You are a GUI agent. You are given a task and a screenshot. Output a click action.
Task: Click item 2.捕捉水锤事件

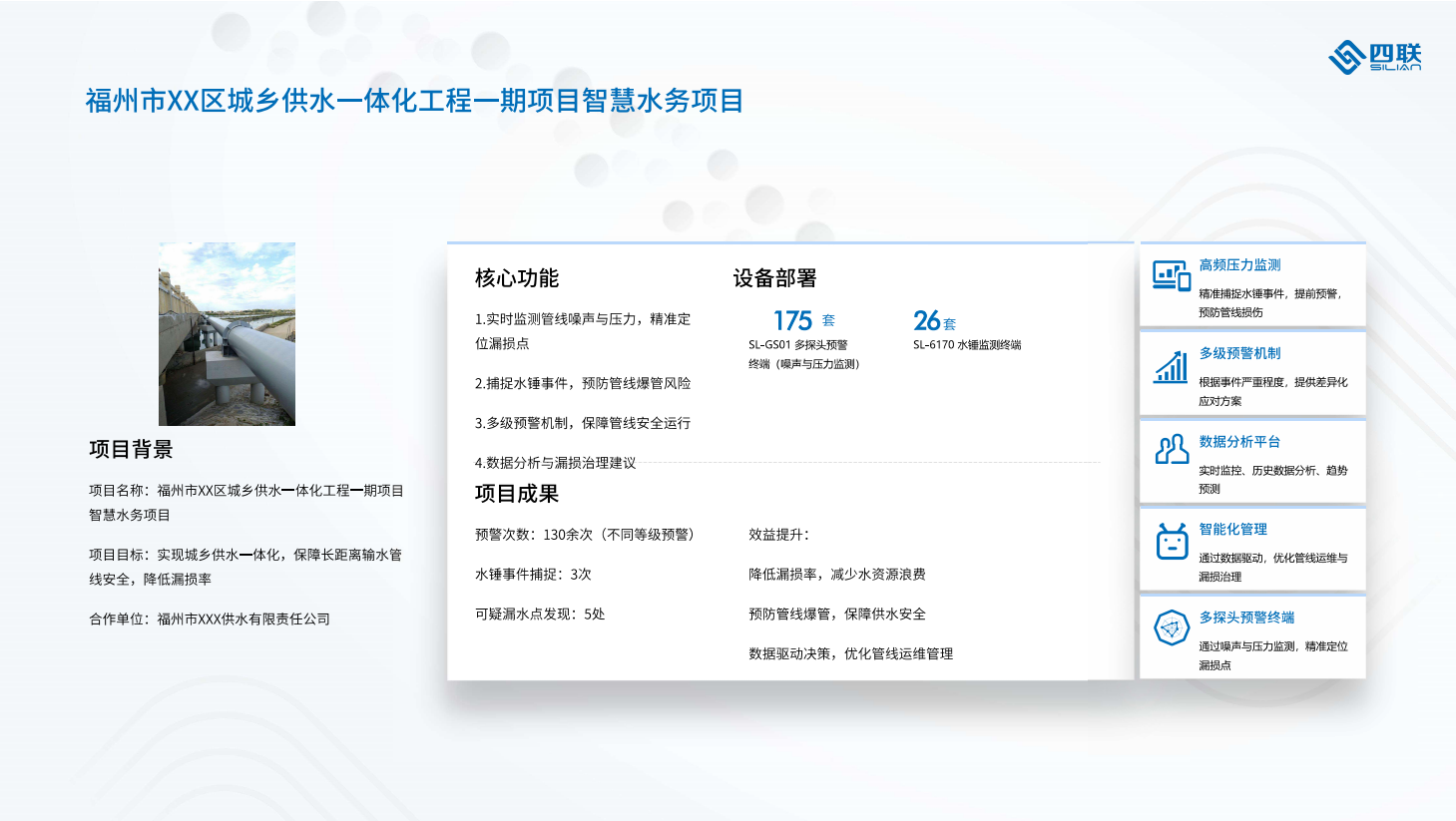click(583, 383)
